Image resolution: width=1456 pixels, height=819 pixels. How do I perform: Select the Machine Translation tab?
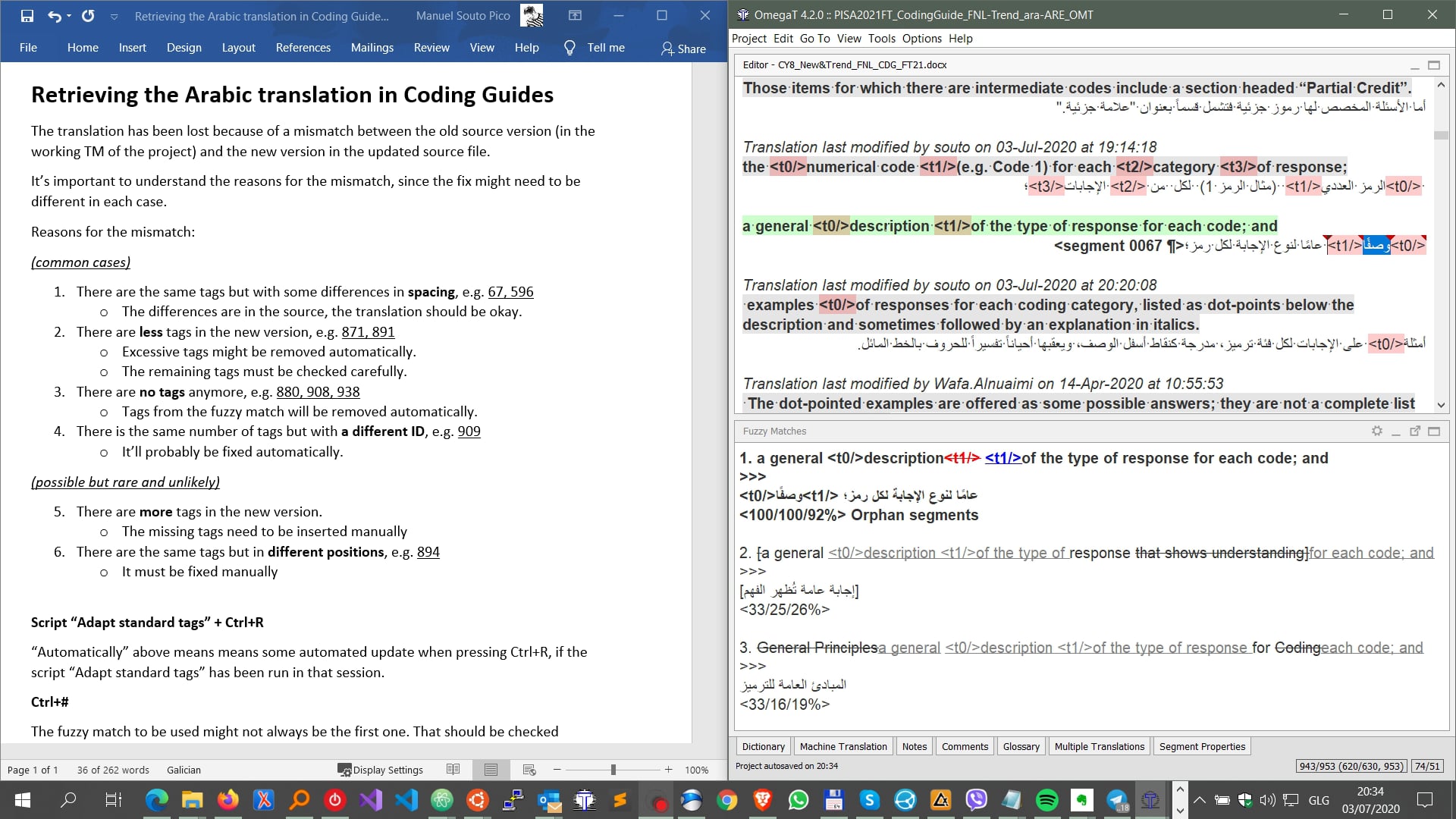point(843,746)
